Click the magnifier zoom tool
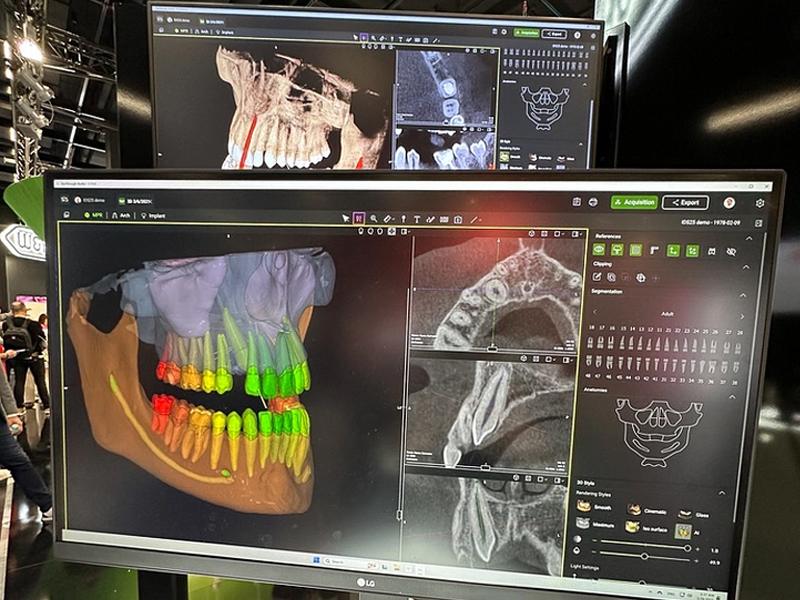Image resolution: width=800 pixels, height=600 pixels. [x=374, y=218]
